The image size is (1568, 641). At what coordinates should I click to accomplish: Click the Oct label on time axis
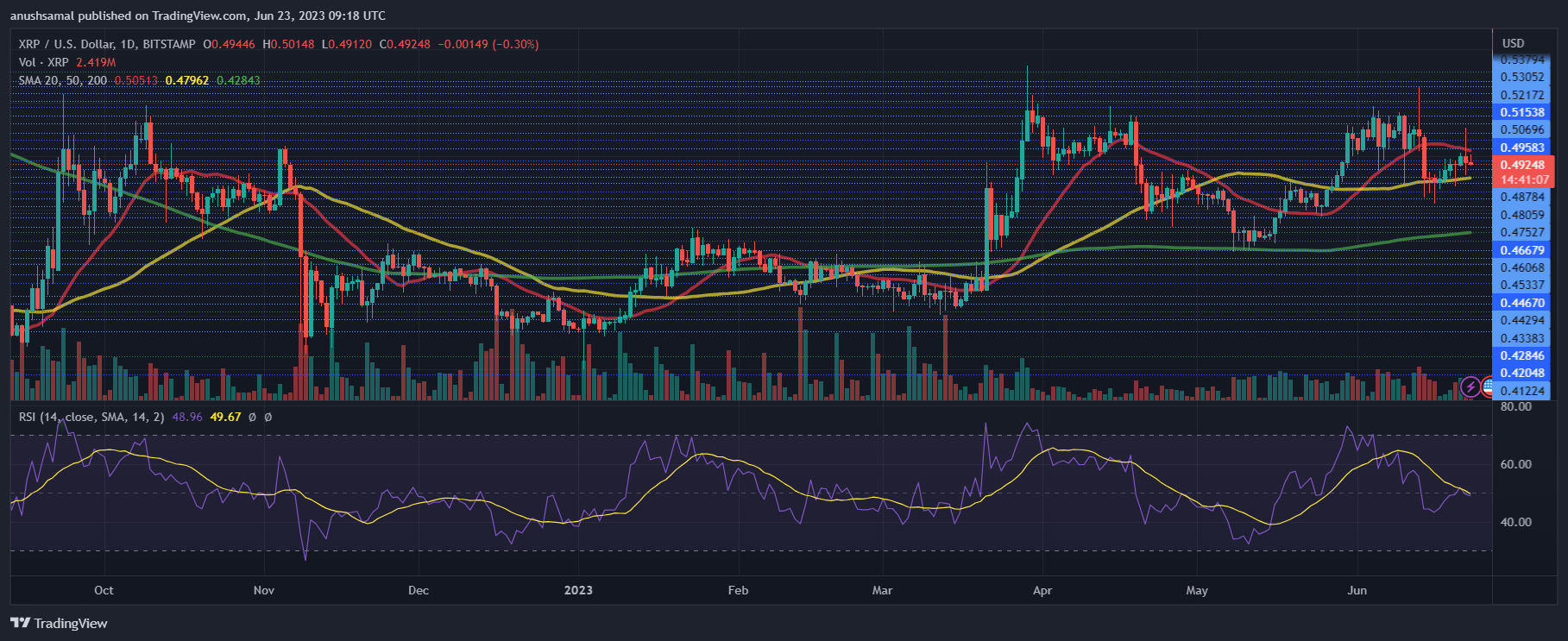click(x=104, y=590)
